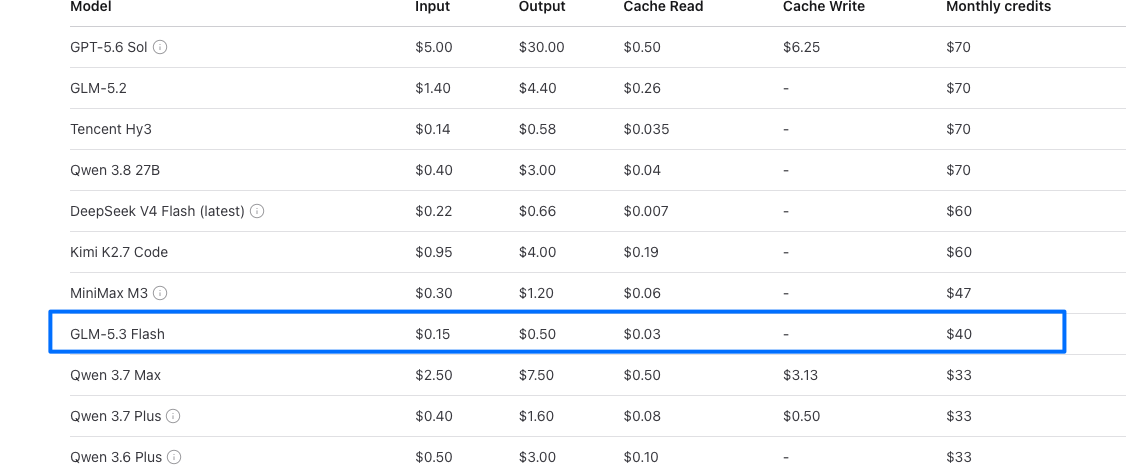Click the Monthly credits column header
Viewport: 1142px width, 467px height.
[999, 7]
